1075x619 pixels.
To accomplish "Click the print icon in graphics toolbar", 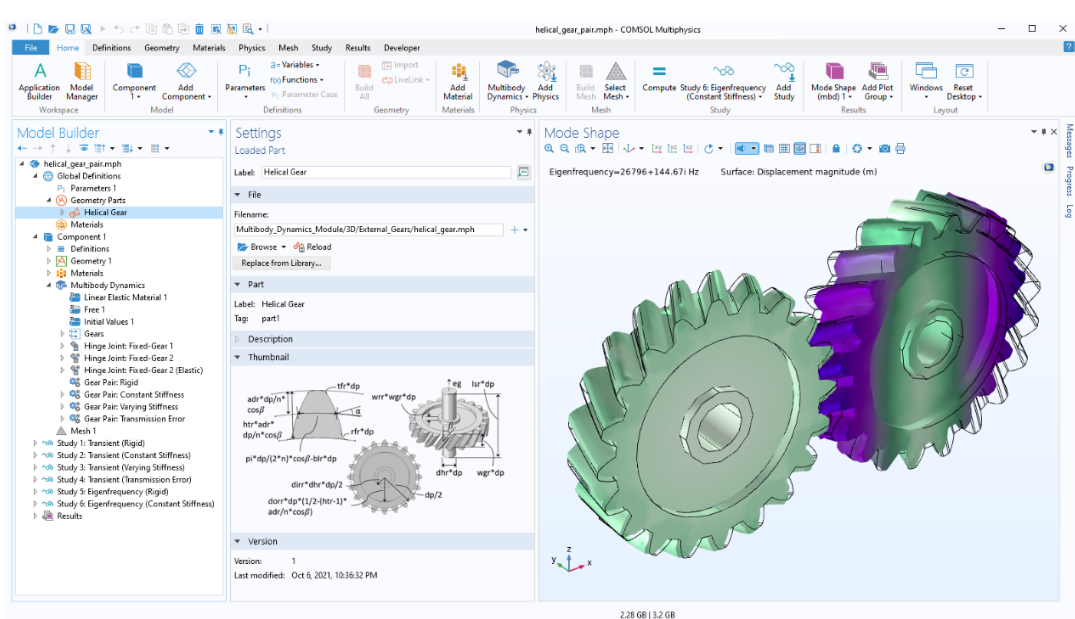I will (900, 149).
